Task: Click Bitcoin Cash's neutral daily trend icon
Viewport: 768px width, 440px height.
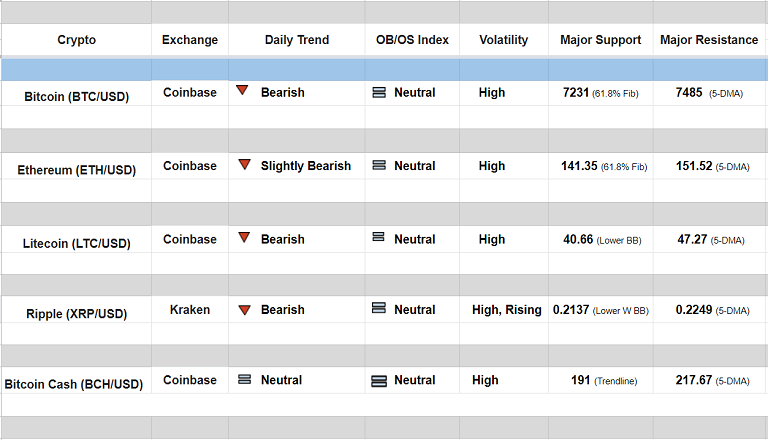Action: (244, 380)
